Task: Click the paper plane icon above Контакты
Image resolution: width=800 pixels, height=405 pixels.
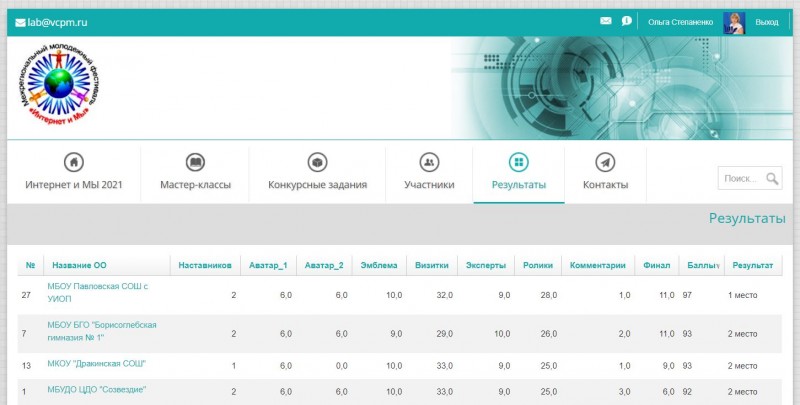Action: [x=605, y=162]
